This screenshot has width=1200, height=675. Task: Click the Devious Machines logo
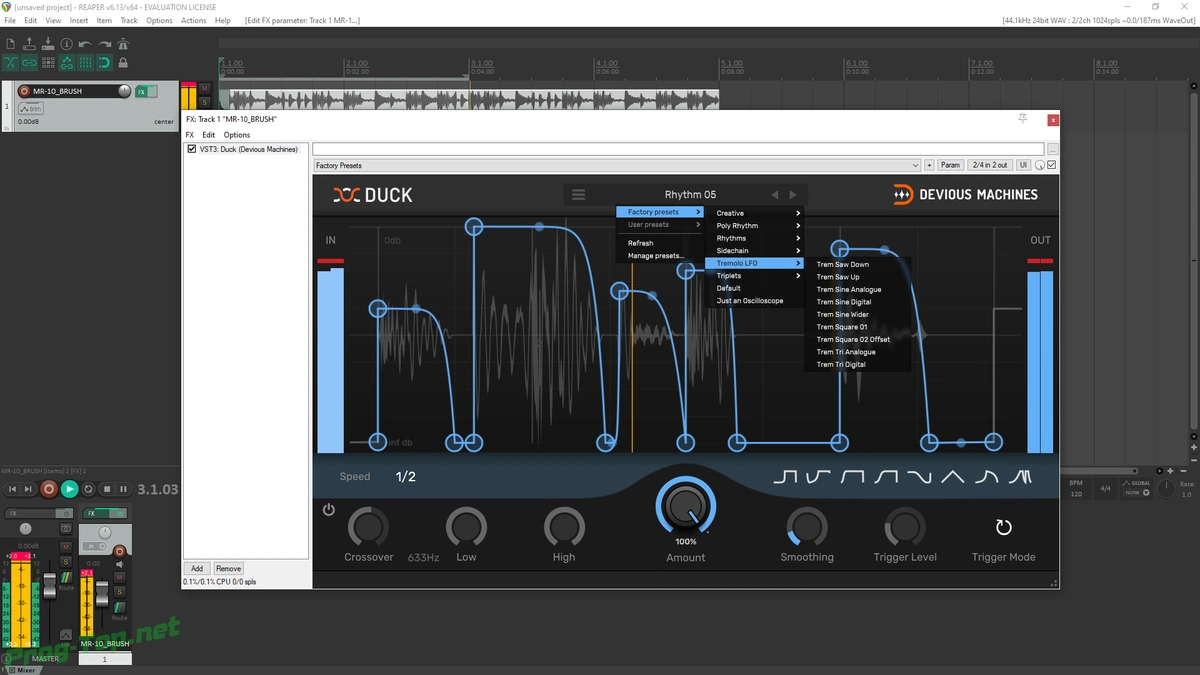click(x=965, y=195)
